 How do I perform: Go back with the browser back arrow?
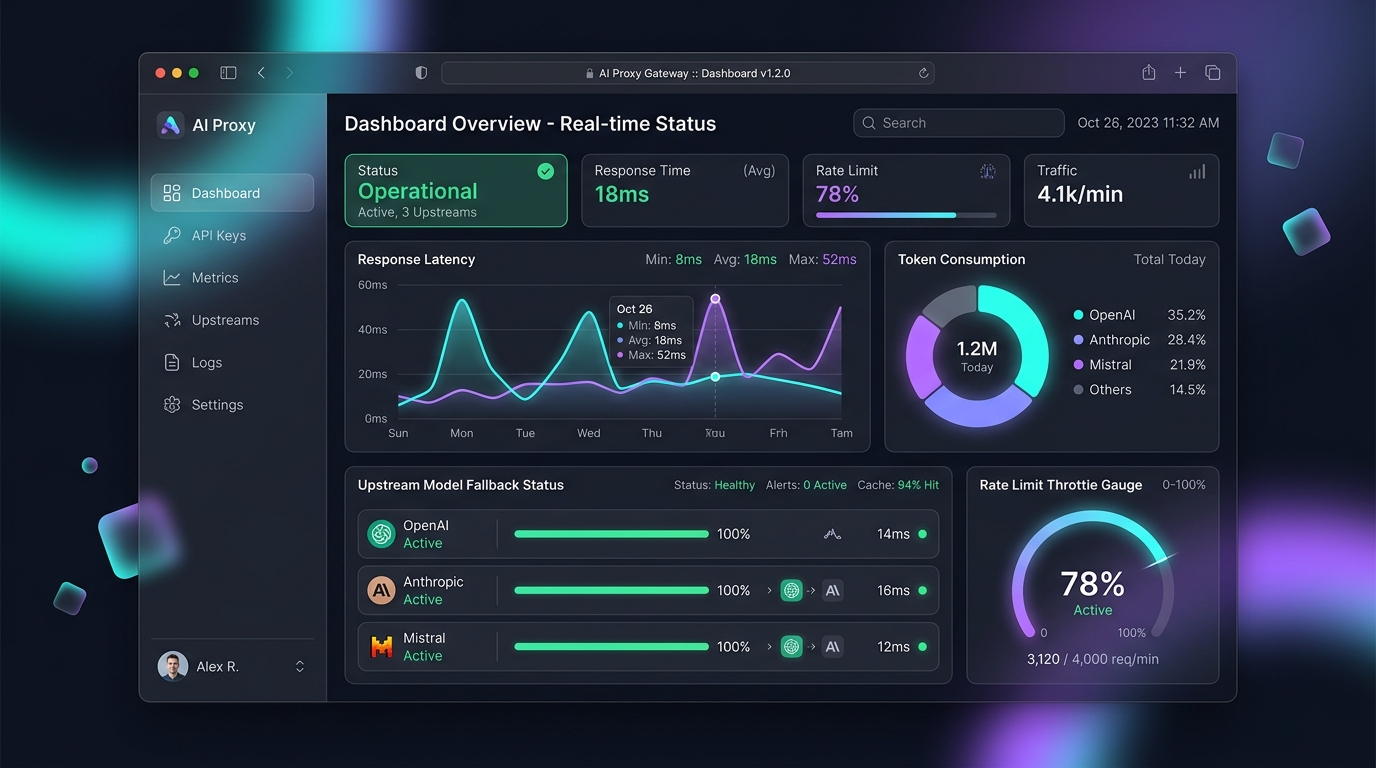pyautogui.click(x=261, y=73)
